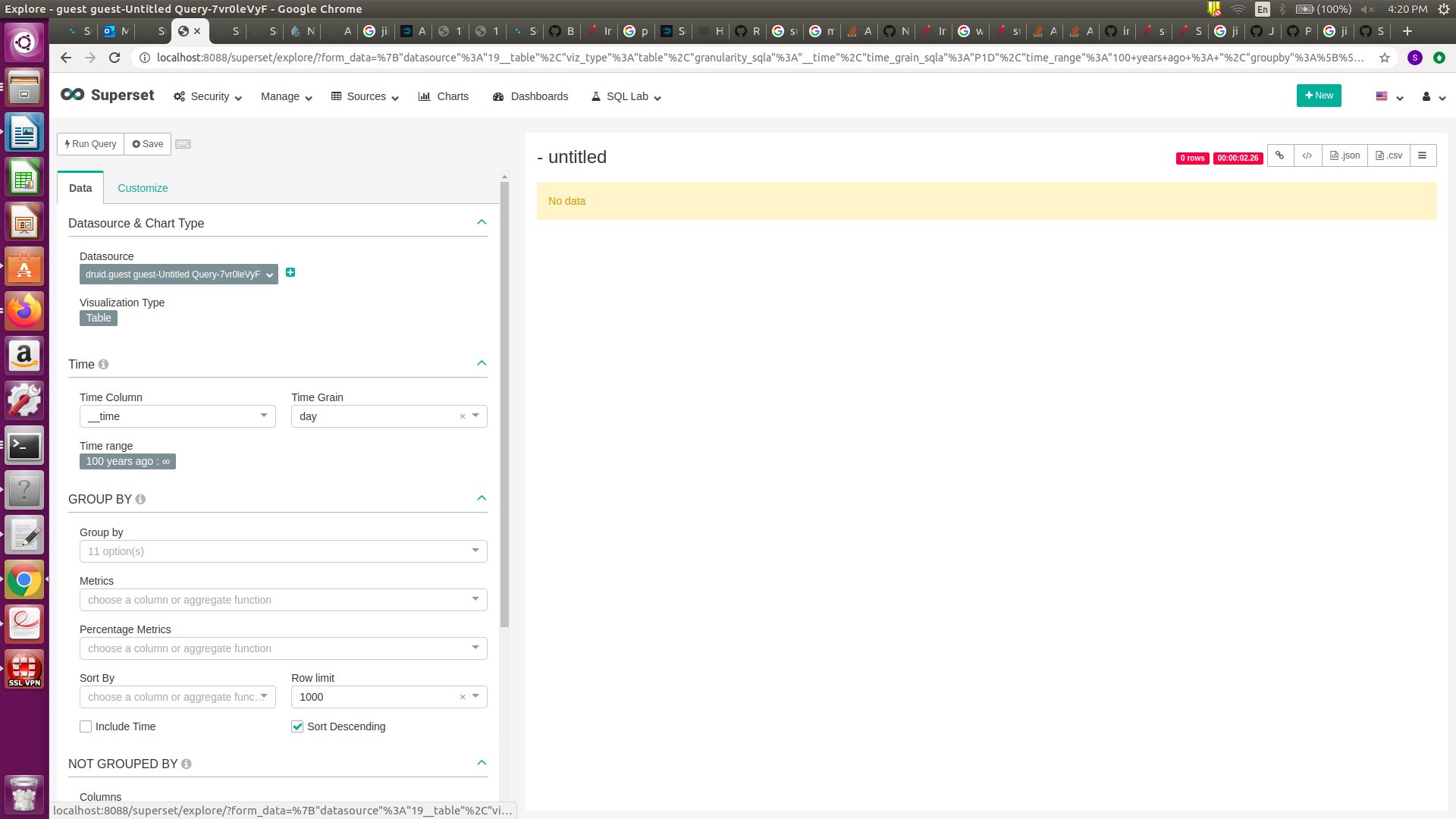Enable the Include Time checkbox

coord(86,726)
